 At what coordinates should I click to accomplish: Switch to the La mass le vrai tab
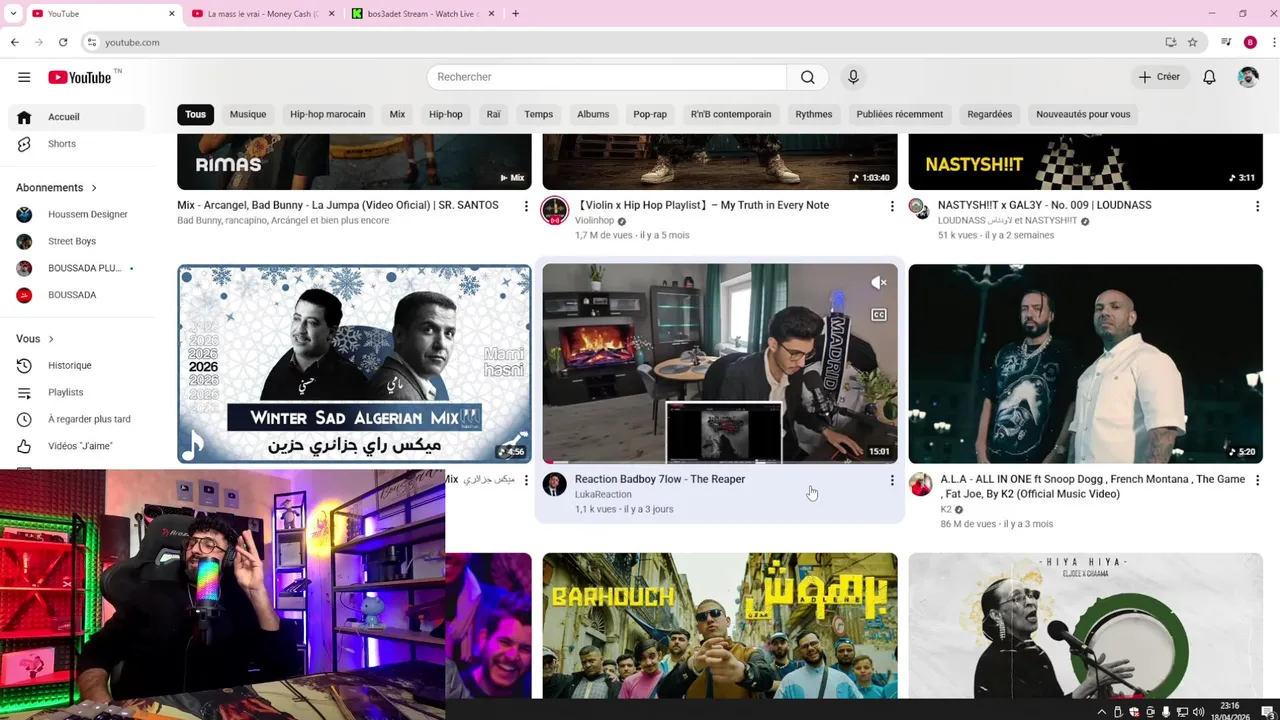pyautogui.click(x=263, y=14)
